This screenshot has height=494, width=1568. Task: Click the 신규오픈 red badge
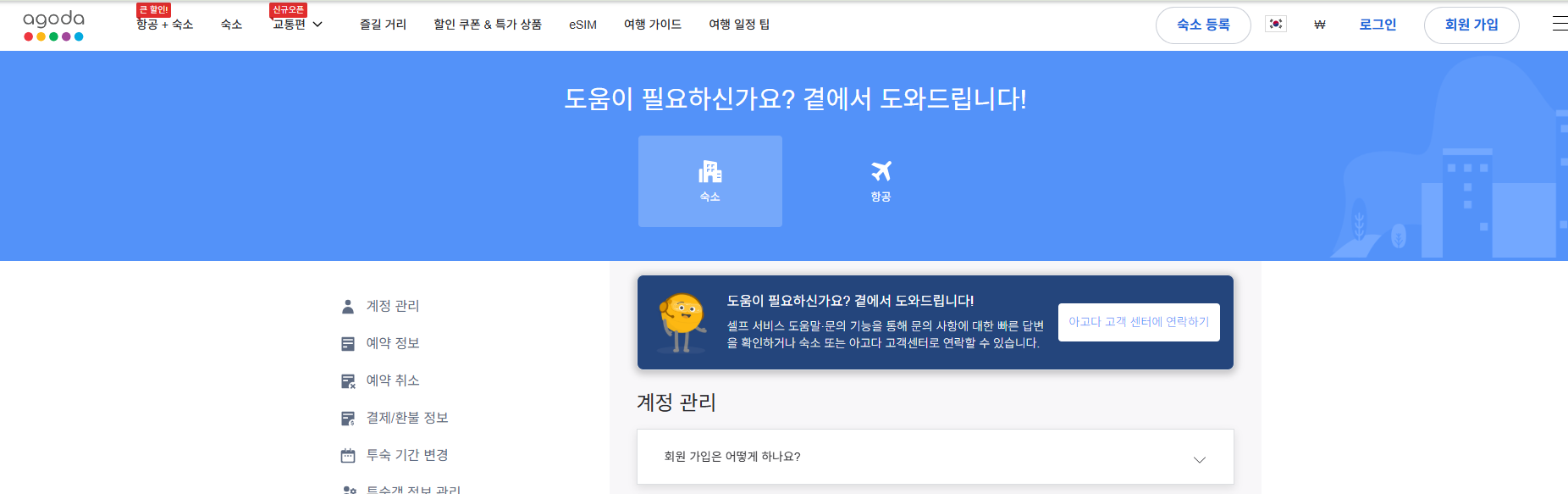pyautogui.click(x=288, y=10)
